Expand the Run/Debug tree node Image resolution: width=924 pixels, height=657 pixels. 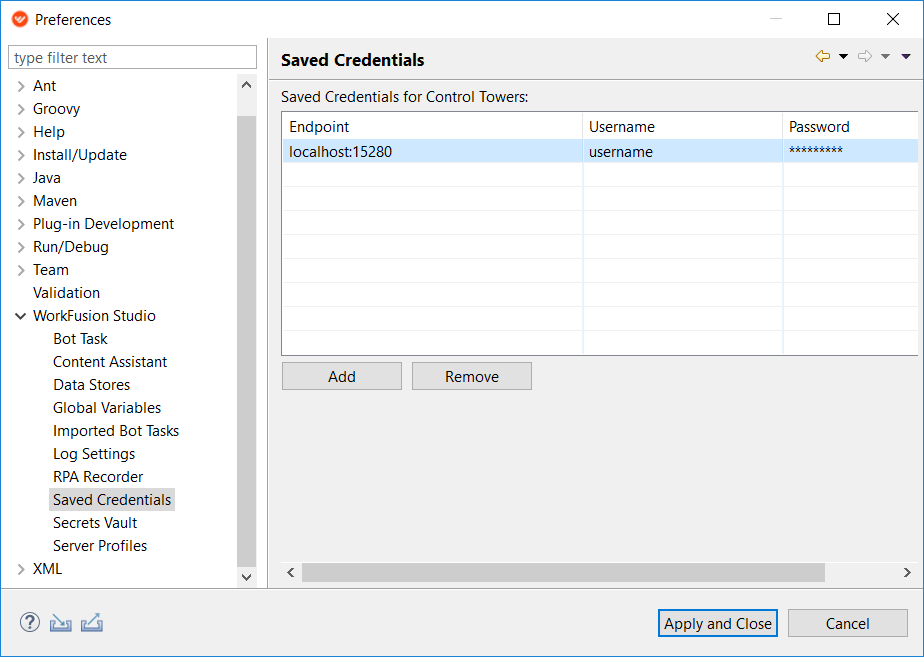21,247
